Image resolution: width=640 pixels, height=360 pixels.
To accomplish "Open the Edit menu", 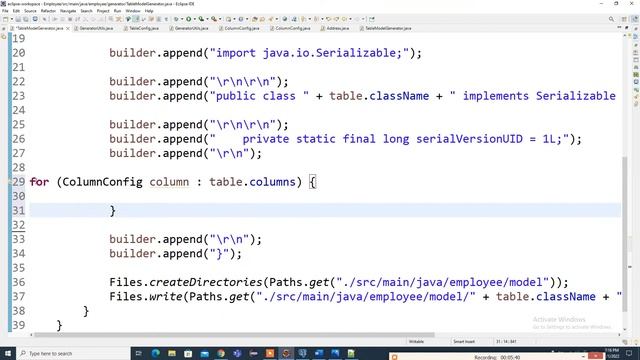I will point(16,11).
